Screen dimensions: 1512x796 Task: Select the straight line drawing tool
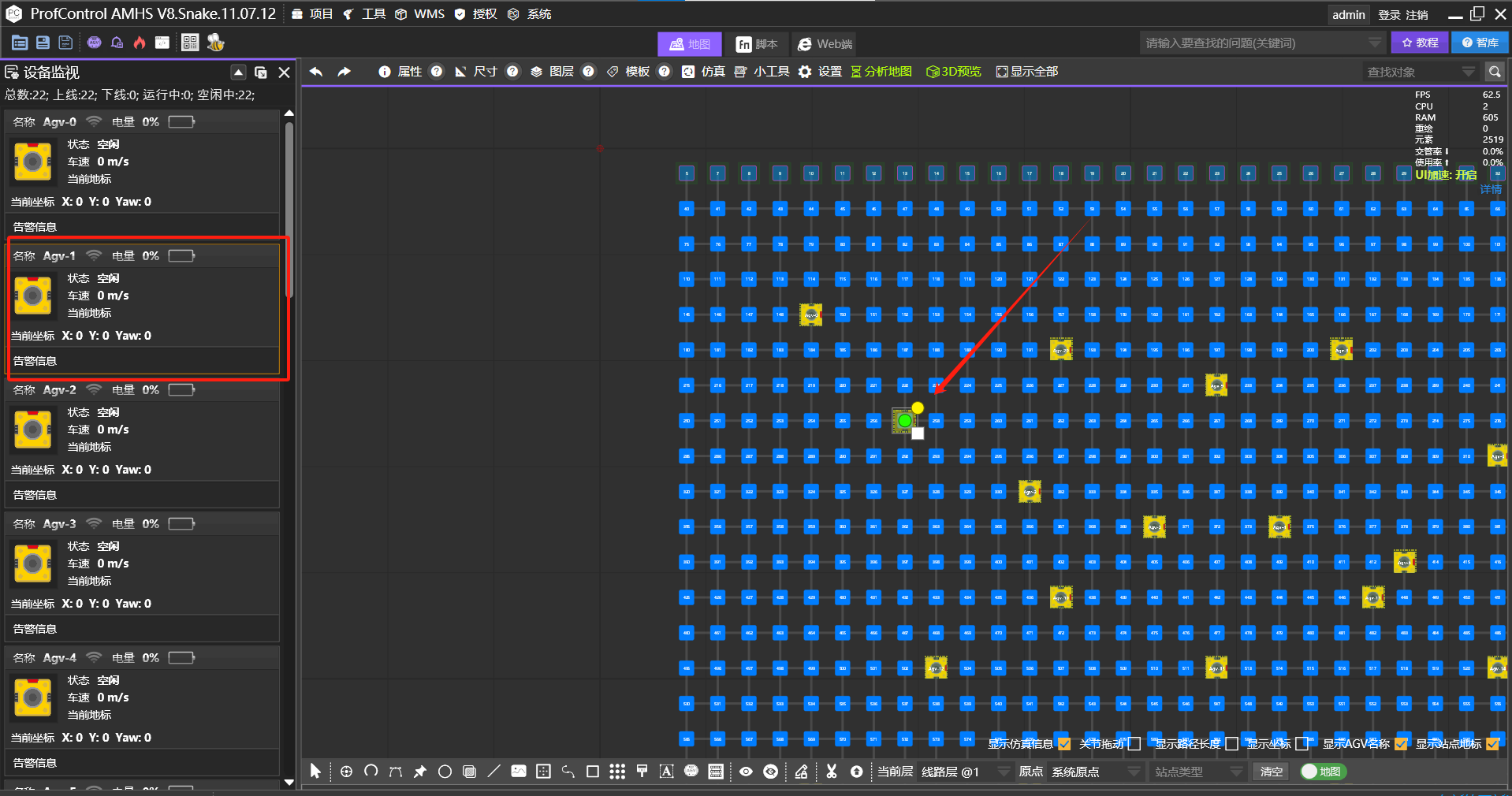(493, 772)
